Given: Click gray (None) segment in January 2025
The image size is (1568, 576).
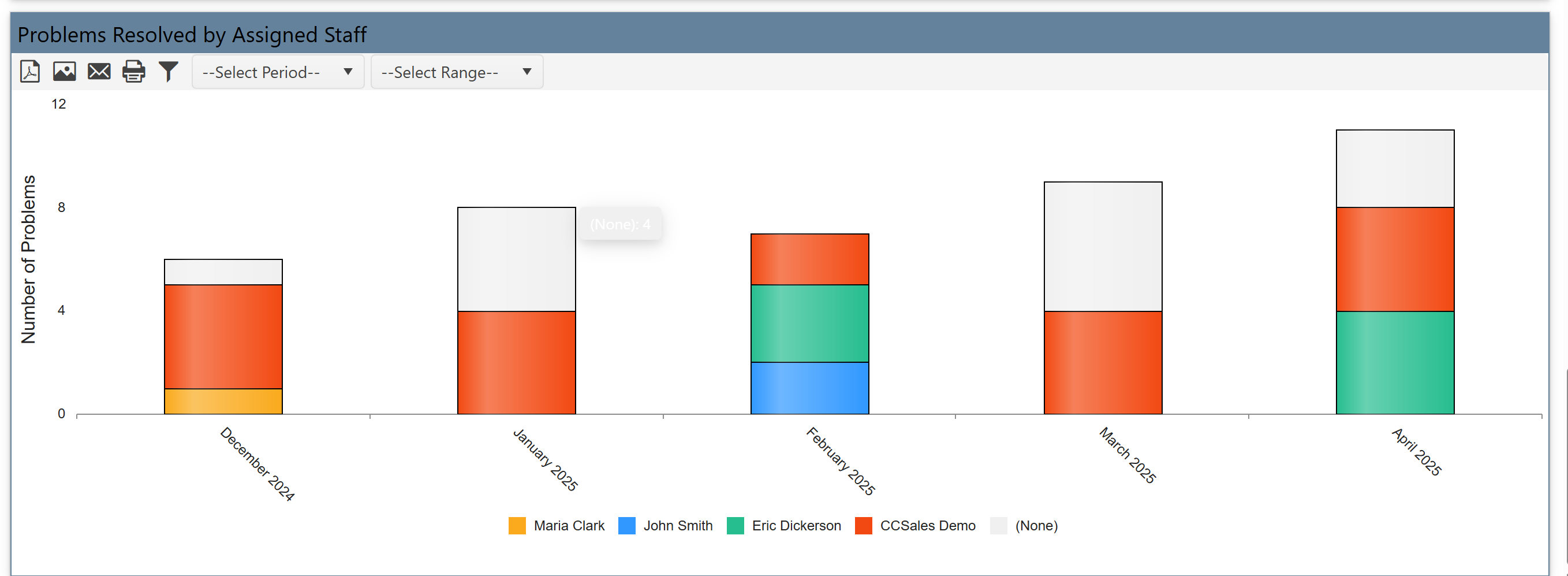Looking at the screenshot, I should [x=516, y=259].
